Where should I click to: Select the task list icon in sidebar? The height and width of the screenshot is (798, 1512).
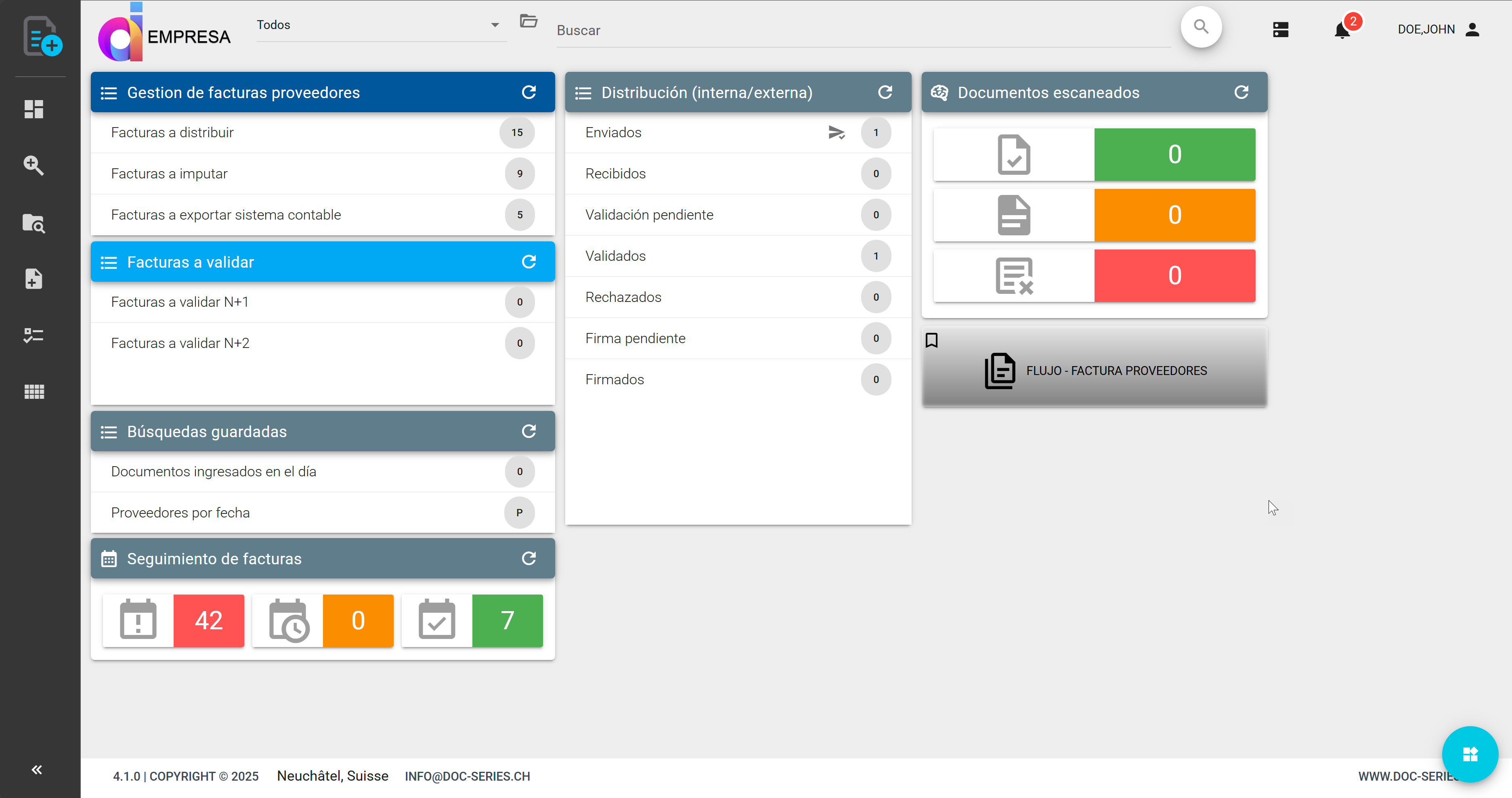coord(34,335)
